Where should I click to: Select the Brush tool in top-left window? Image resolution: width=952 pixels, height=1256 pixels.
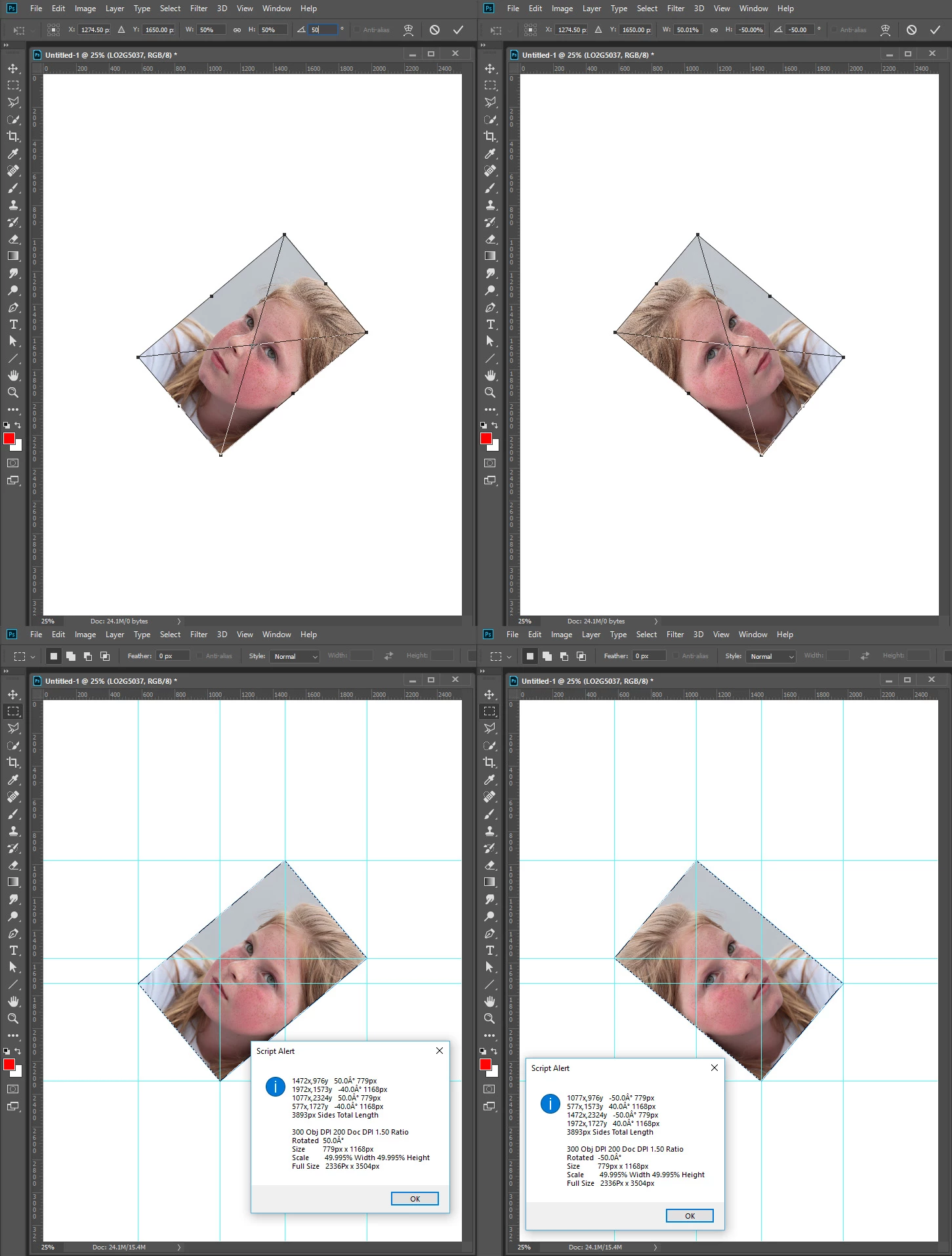pos(13,188)
